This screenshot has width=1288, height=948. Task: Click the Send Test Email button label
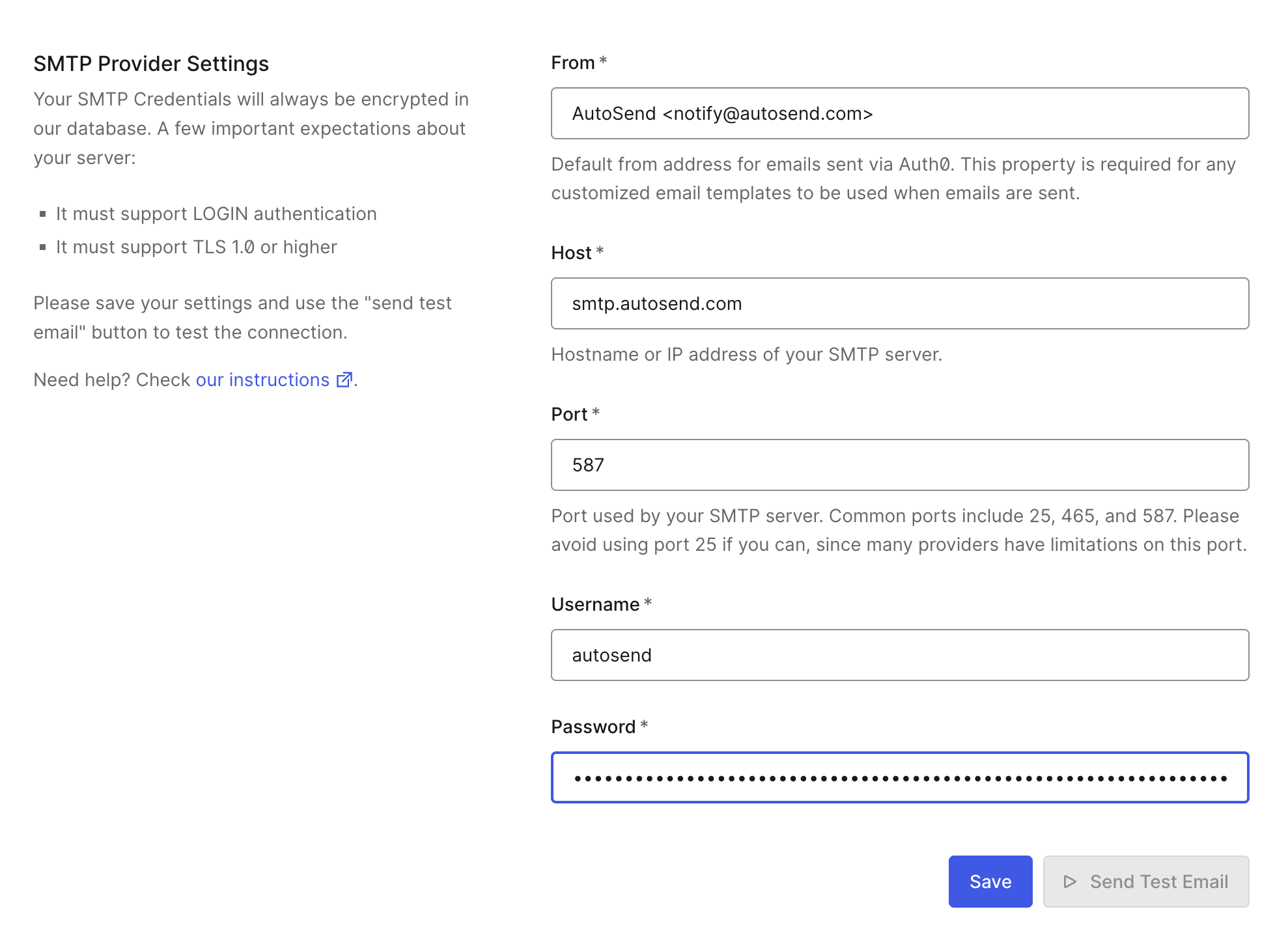[1158, 882]
